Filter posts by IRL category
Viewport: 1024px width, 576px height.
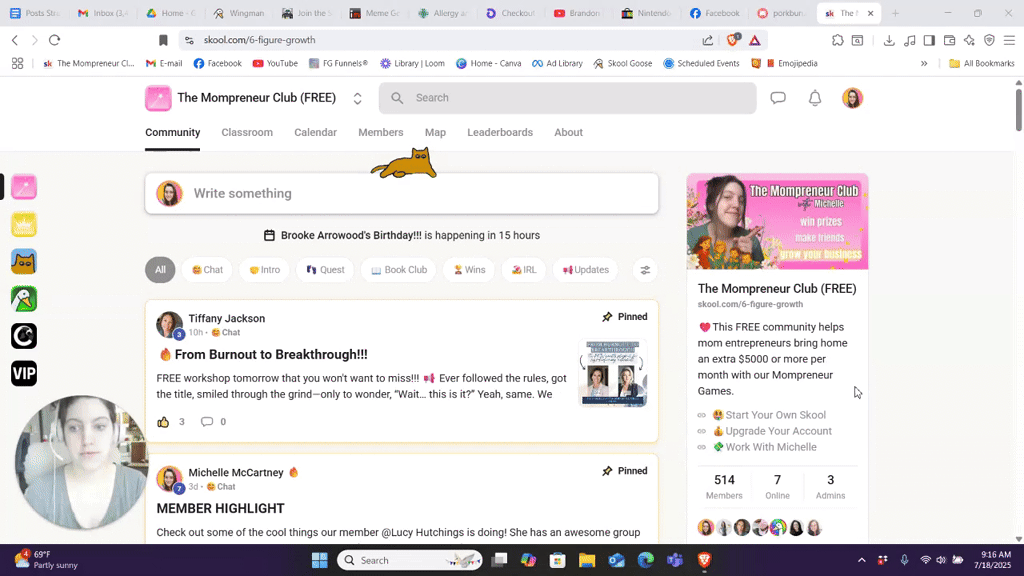pos(524,270)
